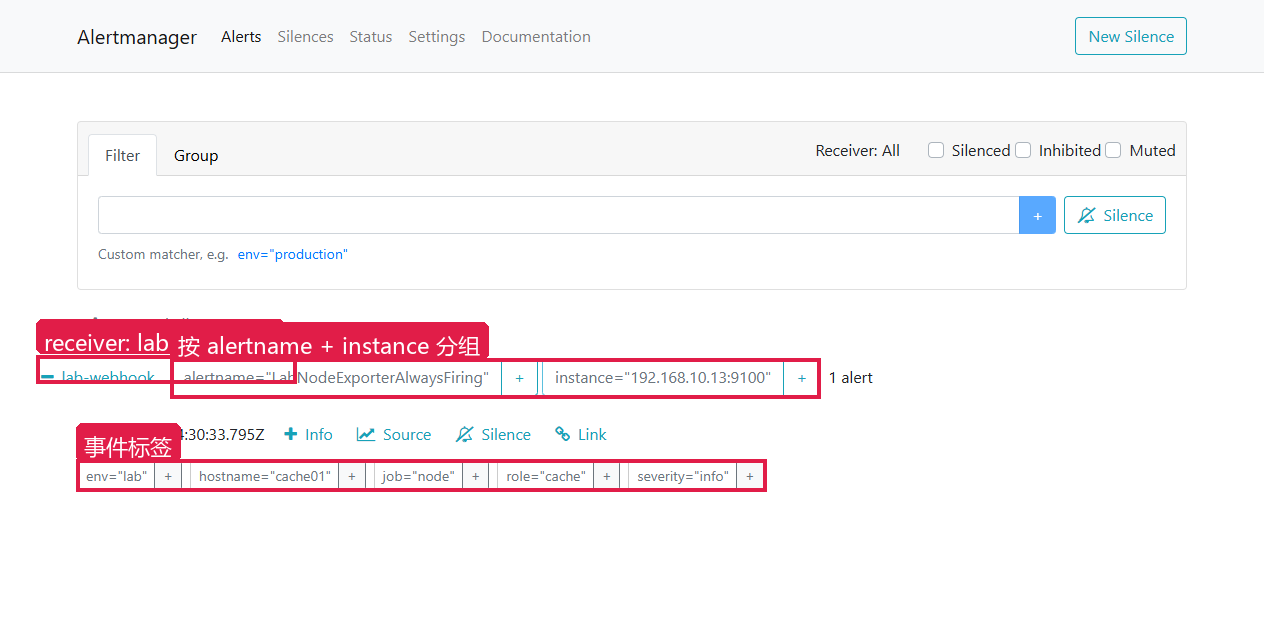Image resolution: width=1264 pixels, height=625 pixels.
Task: Add hostname="cache01" to filter with plus
Action: pos(352,476)
